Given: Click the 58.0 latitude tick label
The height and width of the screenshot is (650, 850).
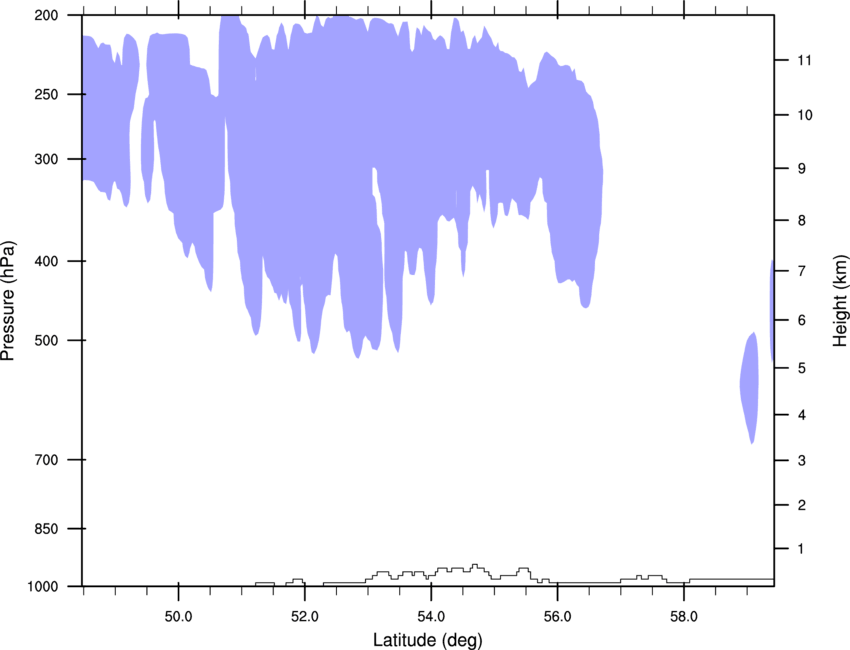Looking at the screenshot, I should pyautogui.click(x=684, y=617).
